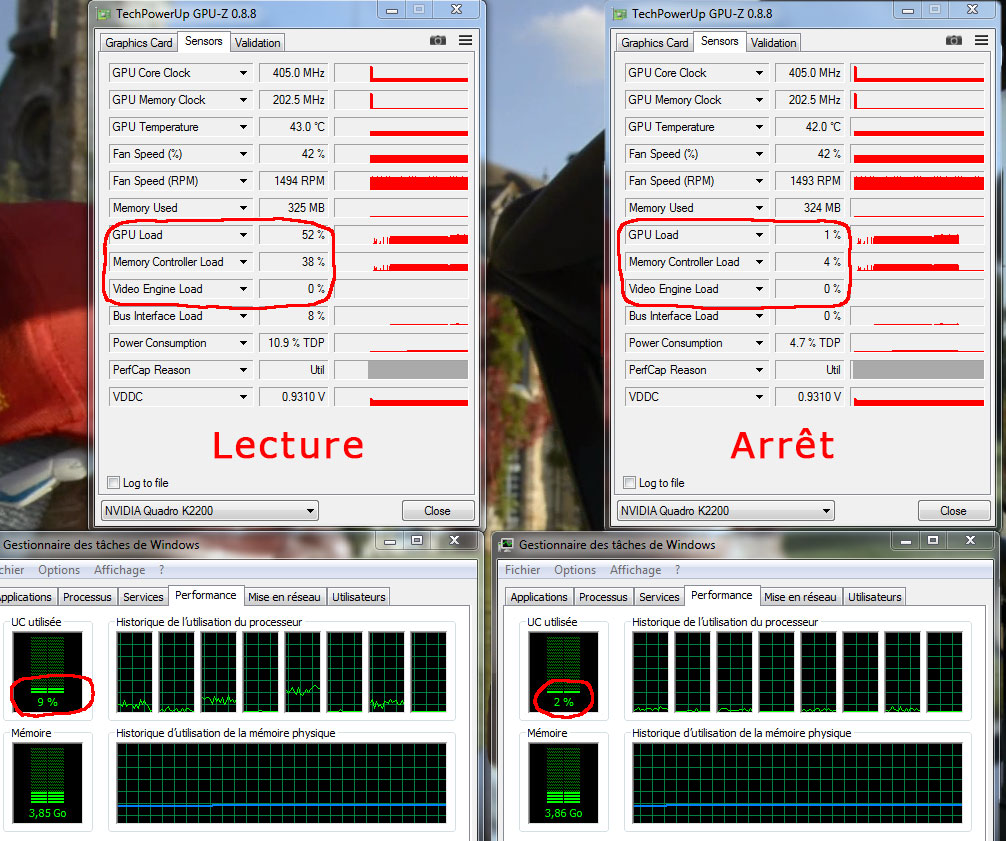
Task: Click the camera screenshot icon in right GPU-Z window
Action: (x=954, y=41)
